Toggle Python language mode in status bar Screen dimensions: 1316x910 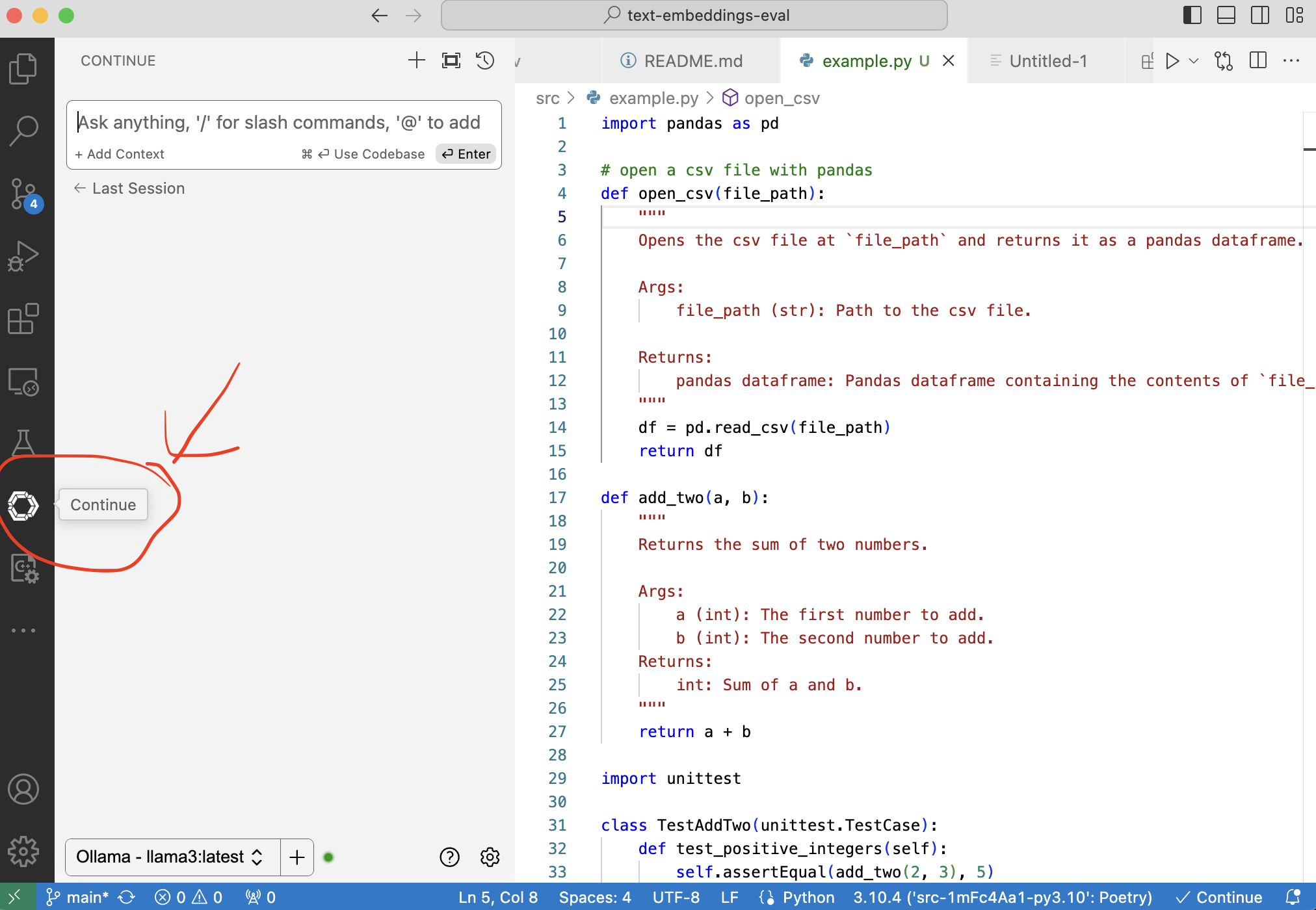808,897
